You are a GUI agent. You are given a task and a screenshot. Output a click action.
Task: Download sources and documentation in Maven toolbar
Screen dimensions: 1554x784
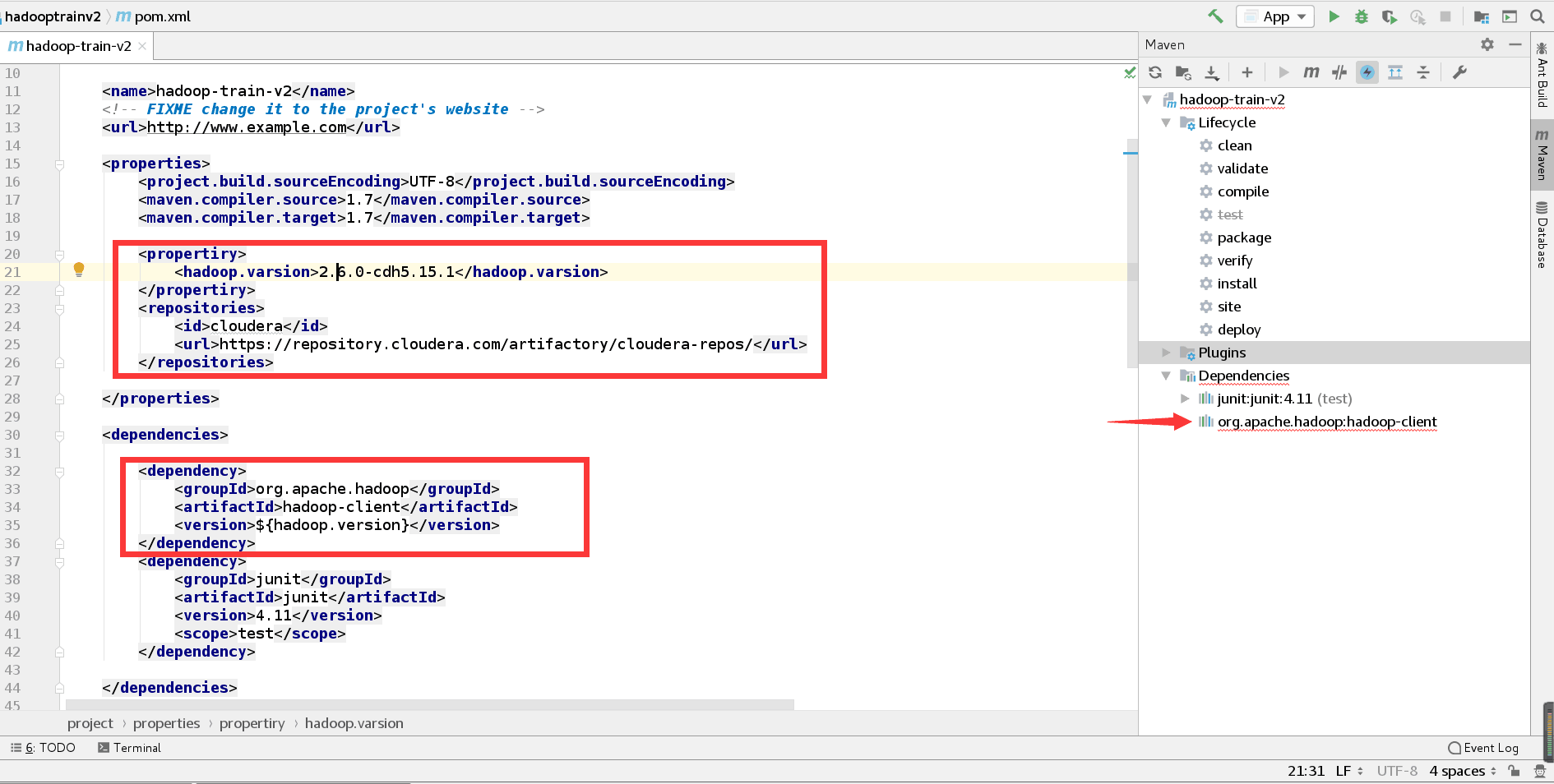[x=1212, y=72]
